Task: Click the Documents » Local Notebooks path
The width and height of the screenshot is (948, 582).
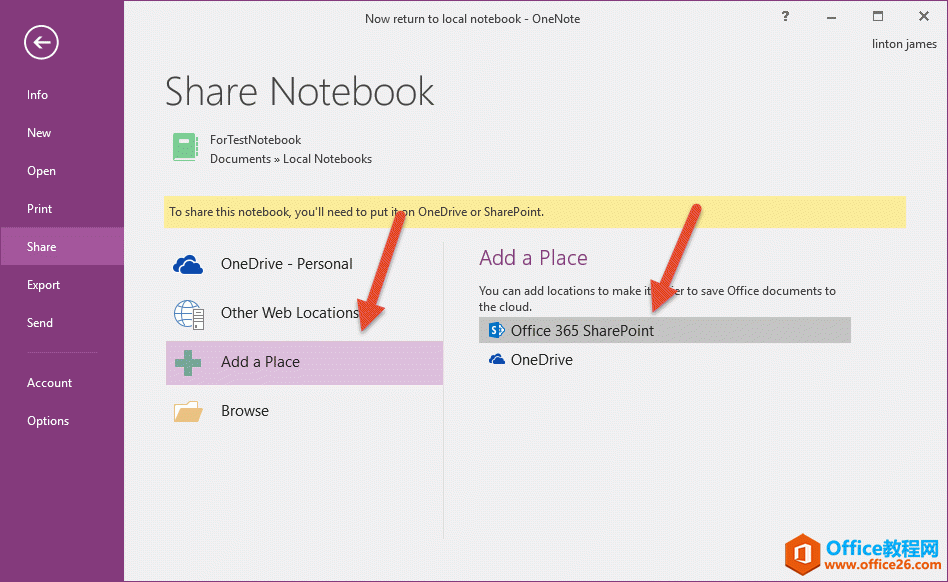Action: [x=291, y=159]
